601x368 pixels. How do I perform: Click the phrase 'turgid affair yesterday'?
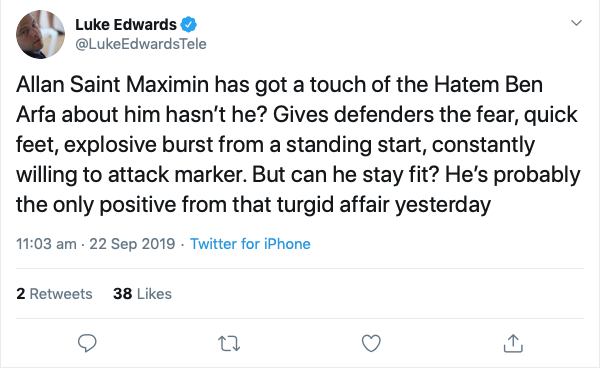coord(384,204)
